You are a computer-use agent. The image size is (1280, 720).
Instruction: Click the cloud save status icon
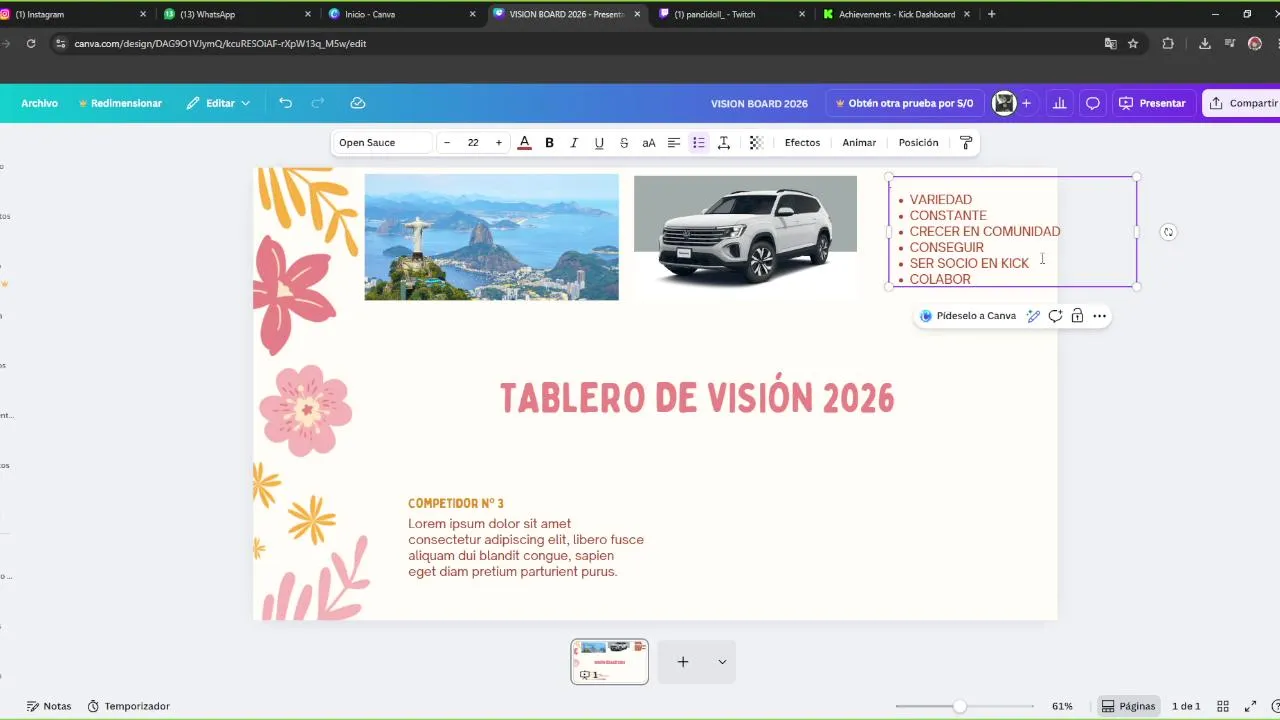357,103
